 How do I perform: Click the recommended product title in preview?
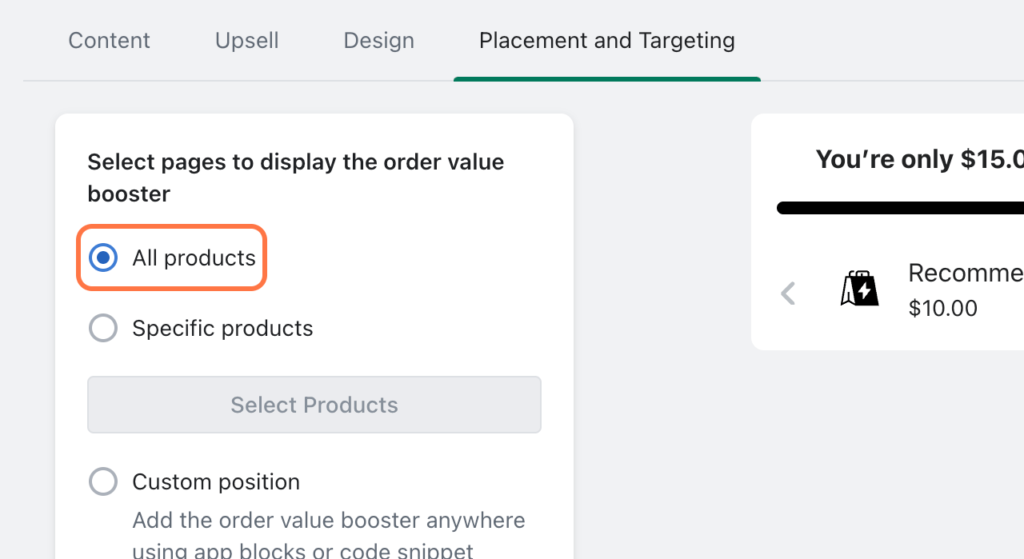tap(965, 273)
